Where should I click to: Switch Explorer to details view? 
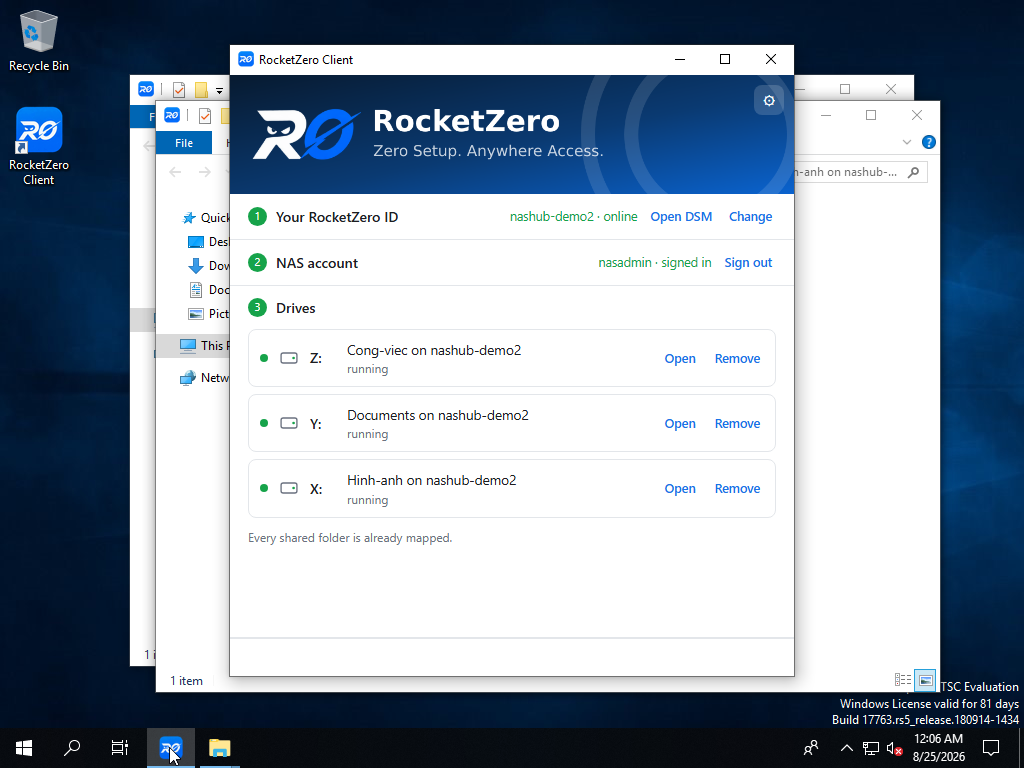point(903,680)
